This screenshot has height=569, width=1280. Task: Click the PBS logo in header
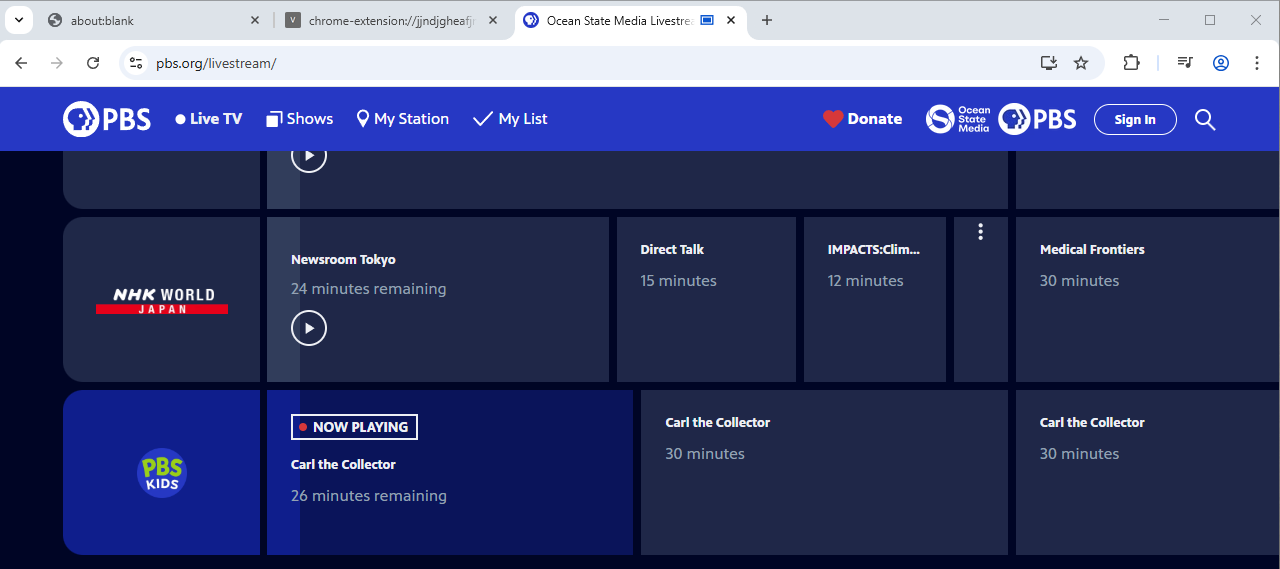[107, 119]
